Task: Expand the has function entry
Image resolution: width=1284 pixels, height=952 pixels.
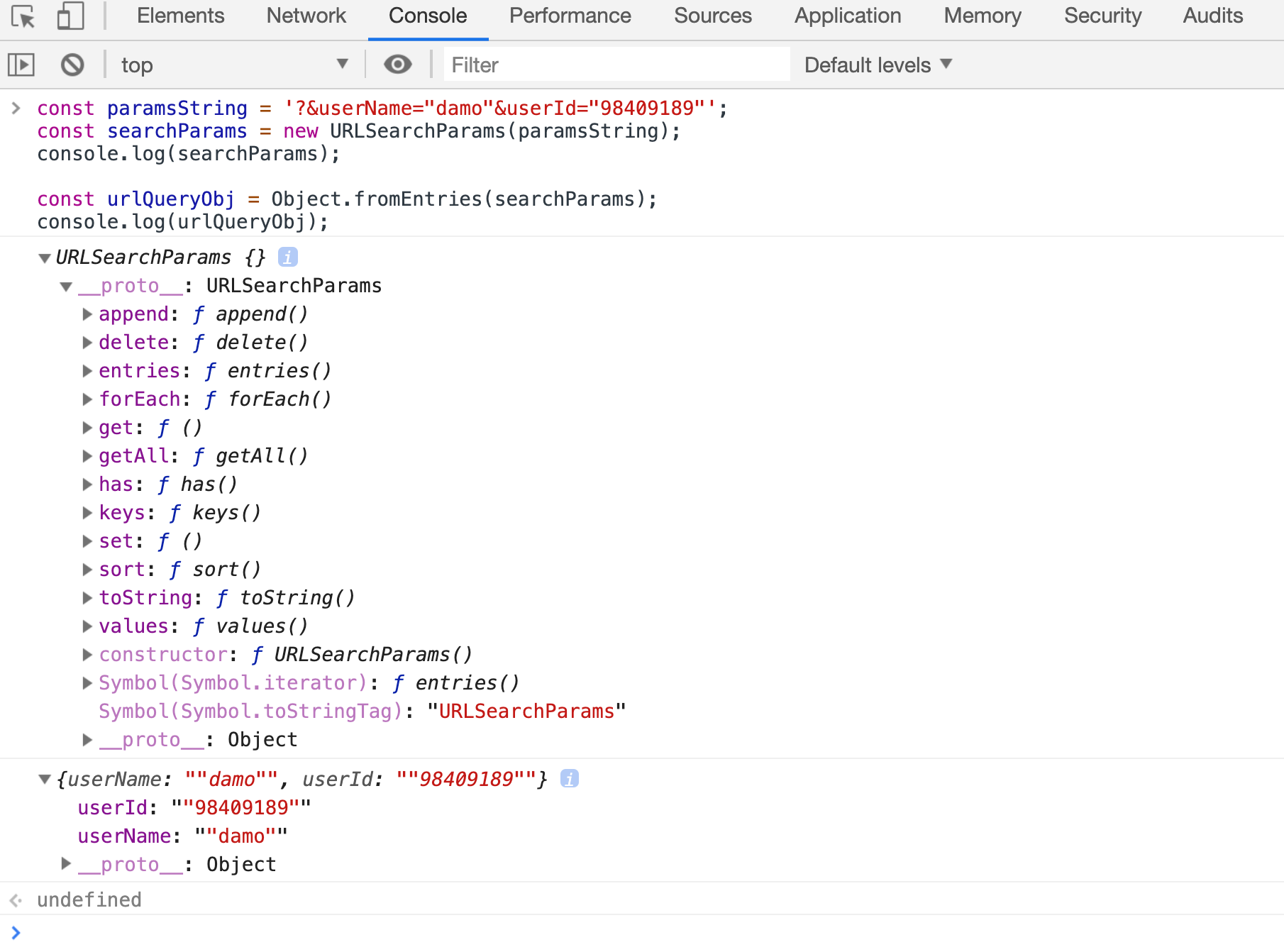Action: (87, 485)
